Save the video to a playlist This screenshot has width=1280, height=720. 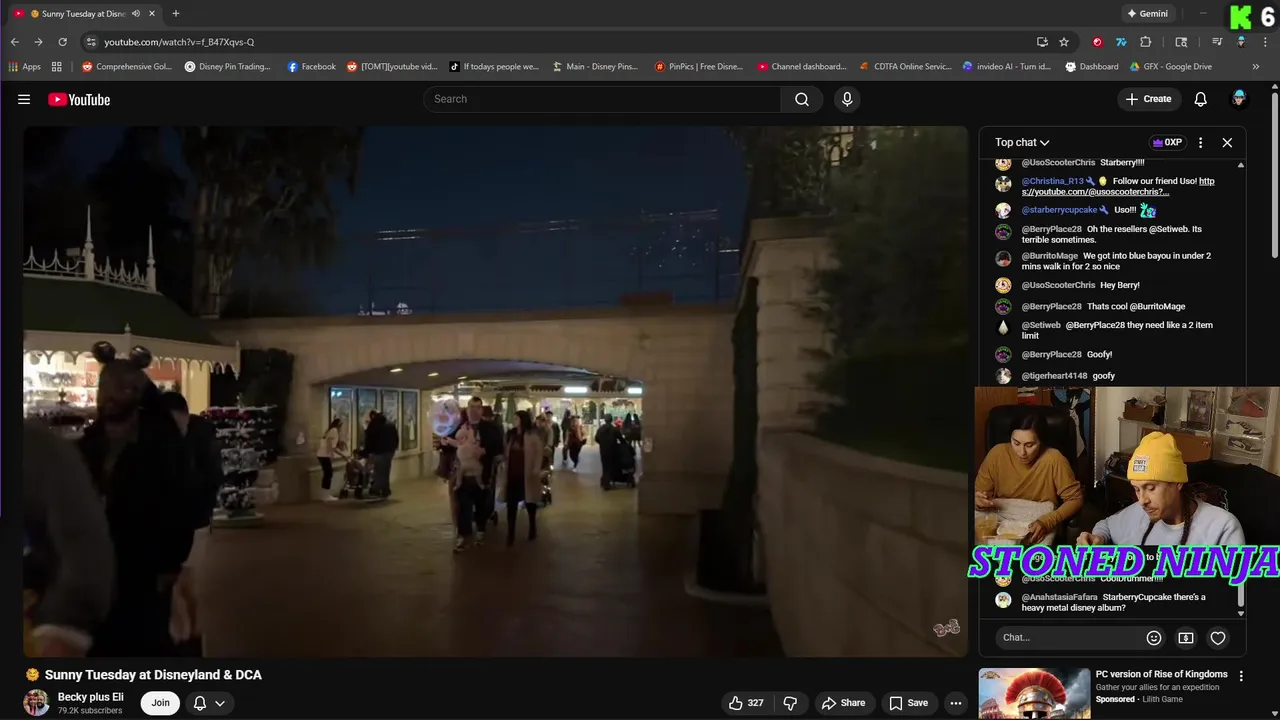pos(908,703)
